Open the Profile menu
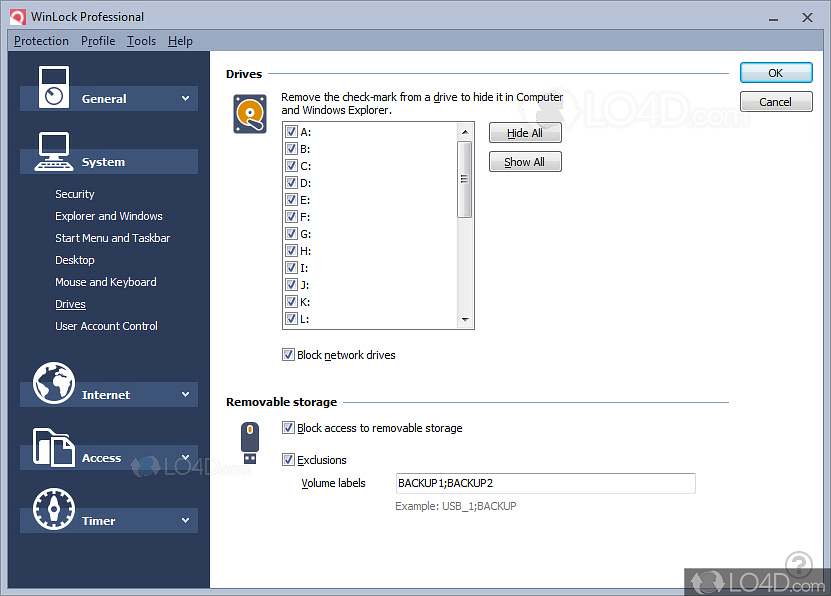831x596 pixels. tap(97, 41)
